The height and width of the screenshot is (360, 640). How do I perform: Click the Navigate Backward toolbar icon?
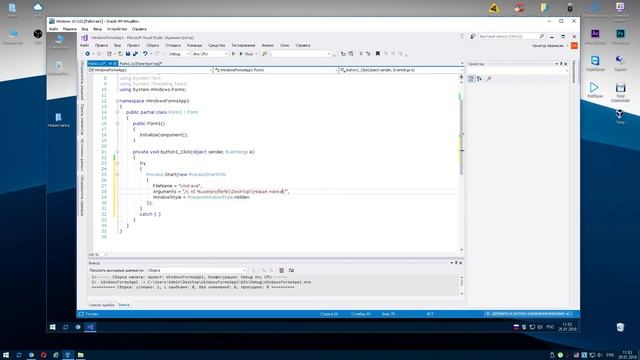tap(88, 54)
